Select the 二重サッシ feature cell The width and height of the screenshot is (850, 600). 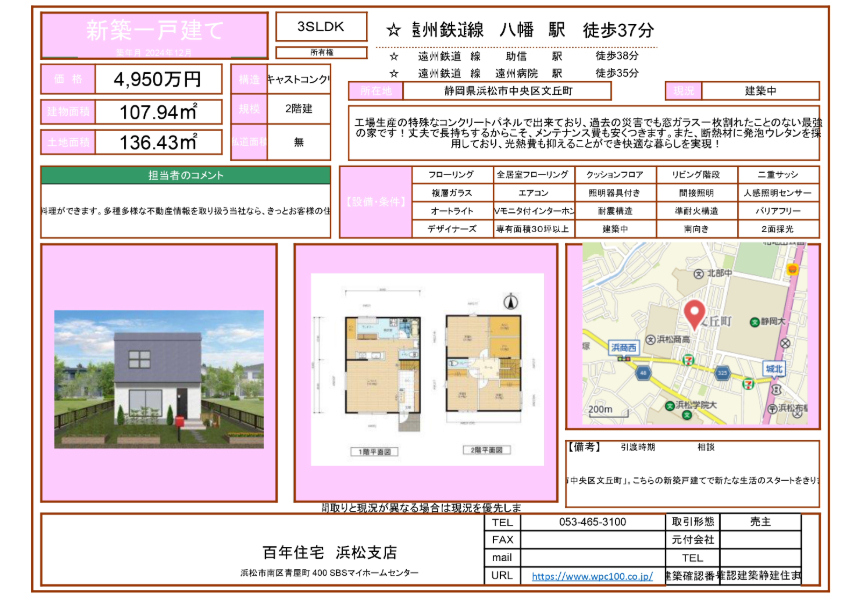778,175
